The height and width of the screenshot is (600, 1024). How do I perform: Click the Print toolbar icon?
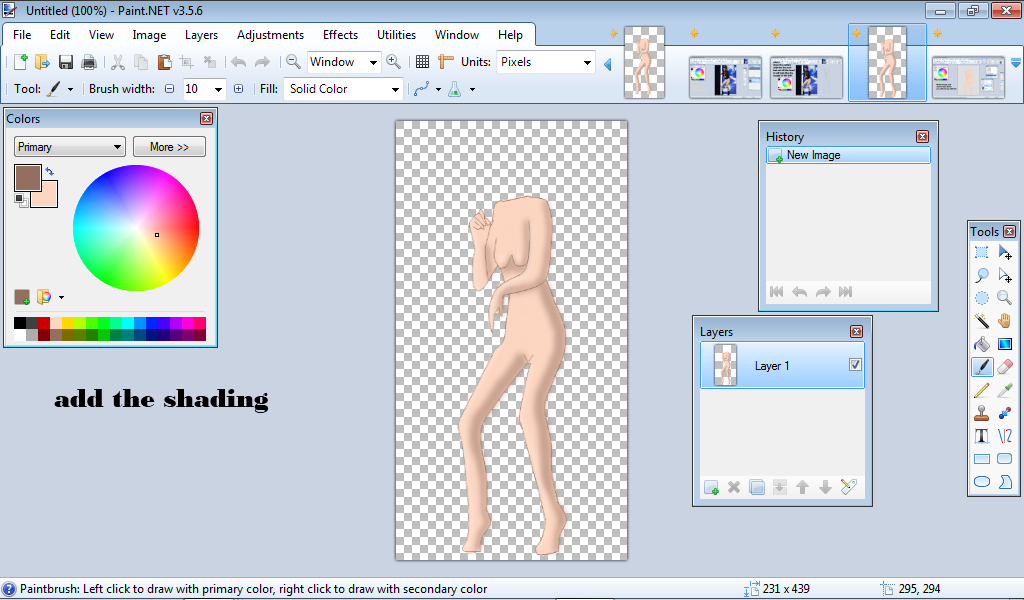(x=89, y=62)
